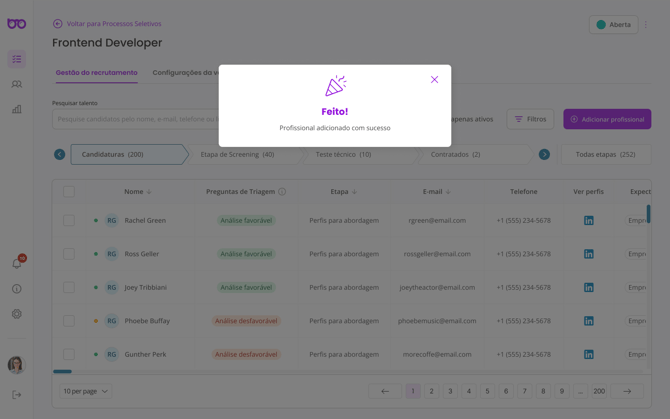
Task: Toggle the select-all checkbox in table header
Action: pyautogui.click(x=69, y=191)
